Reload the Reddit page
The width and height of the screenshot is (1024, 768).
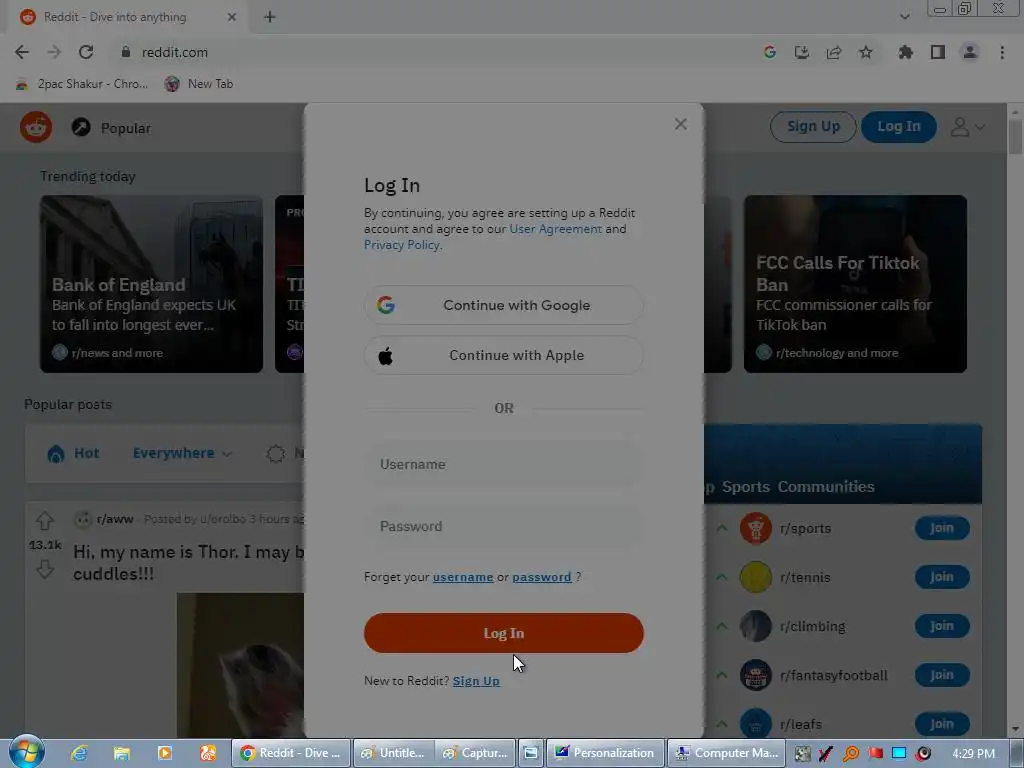[x=86, y=52]
